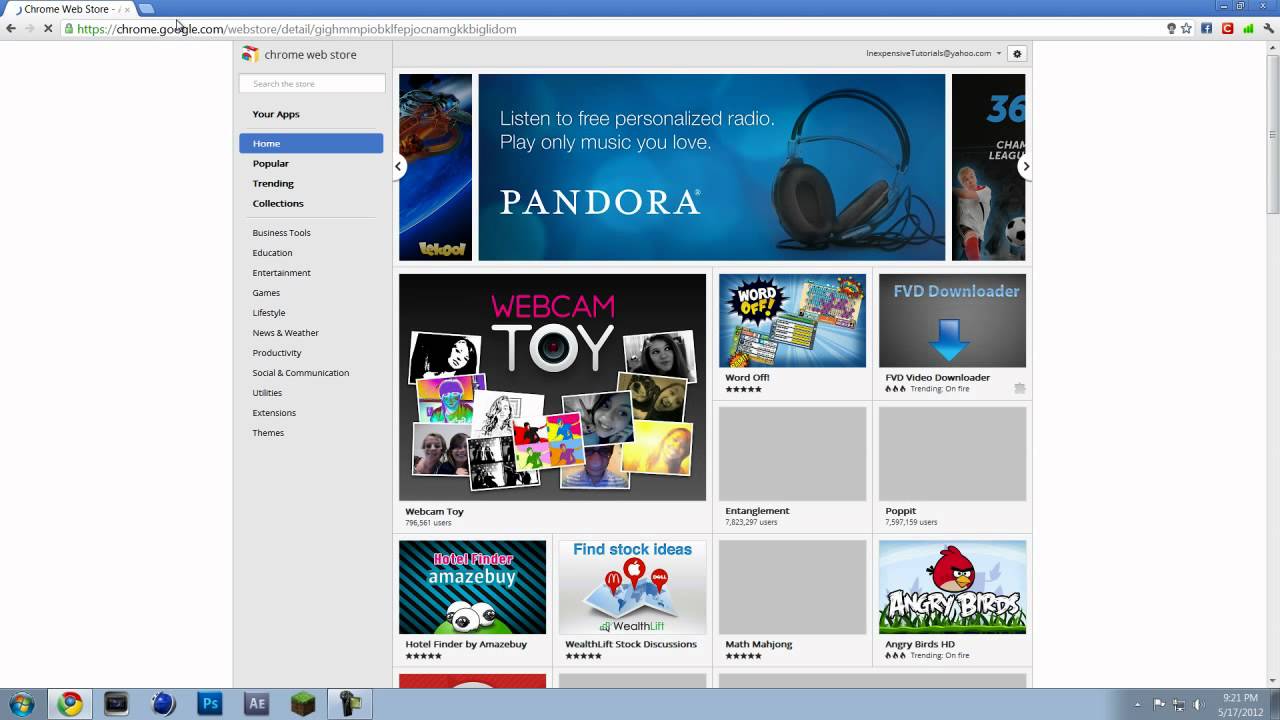This screenshot has height=720, width=1280.
Task: Launch Minecraft from the taskbar
Action: pyautogui.click(x=303, y=704)
